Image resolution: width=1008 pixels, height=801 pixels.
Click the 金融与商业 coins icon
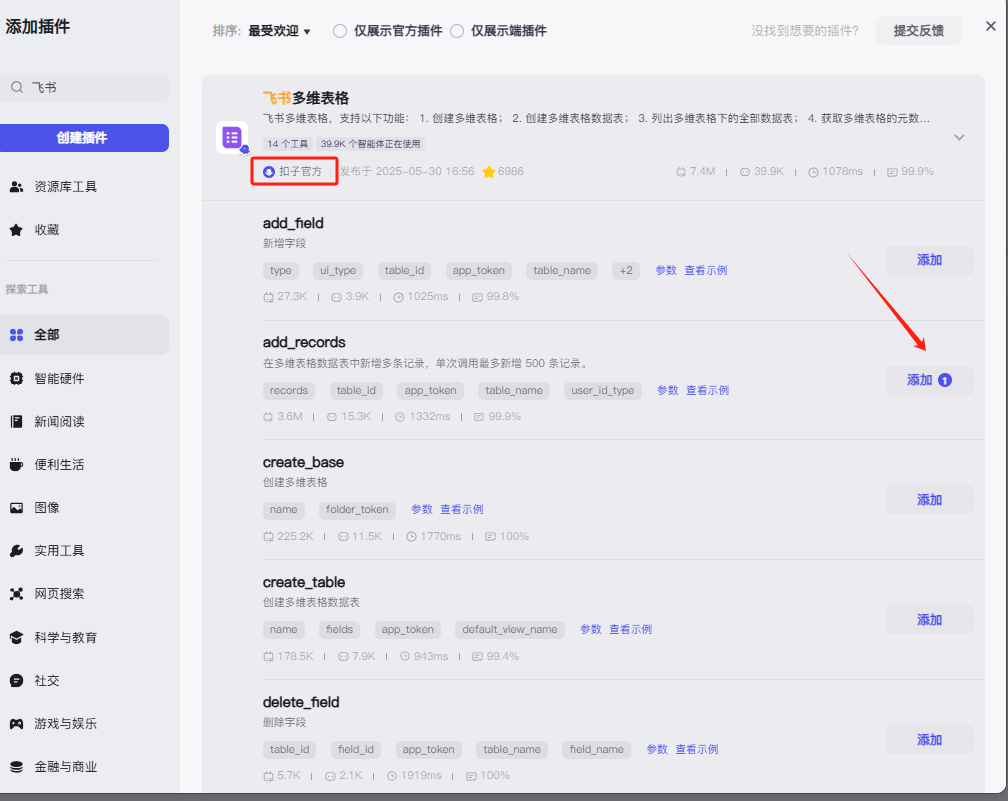click(17, 767)
